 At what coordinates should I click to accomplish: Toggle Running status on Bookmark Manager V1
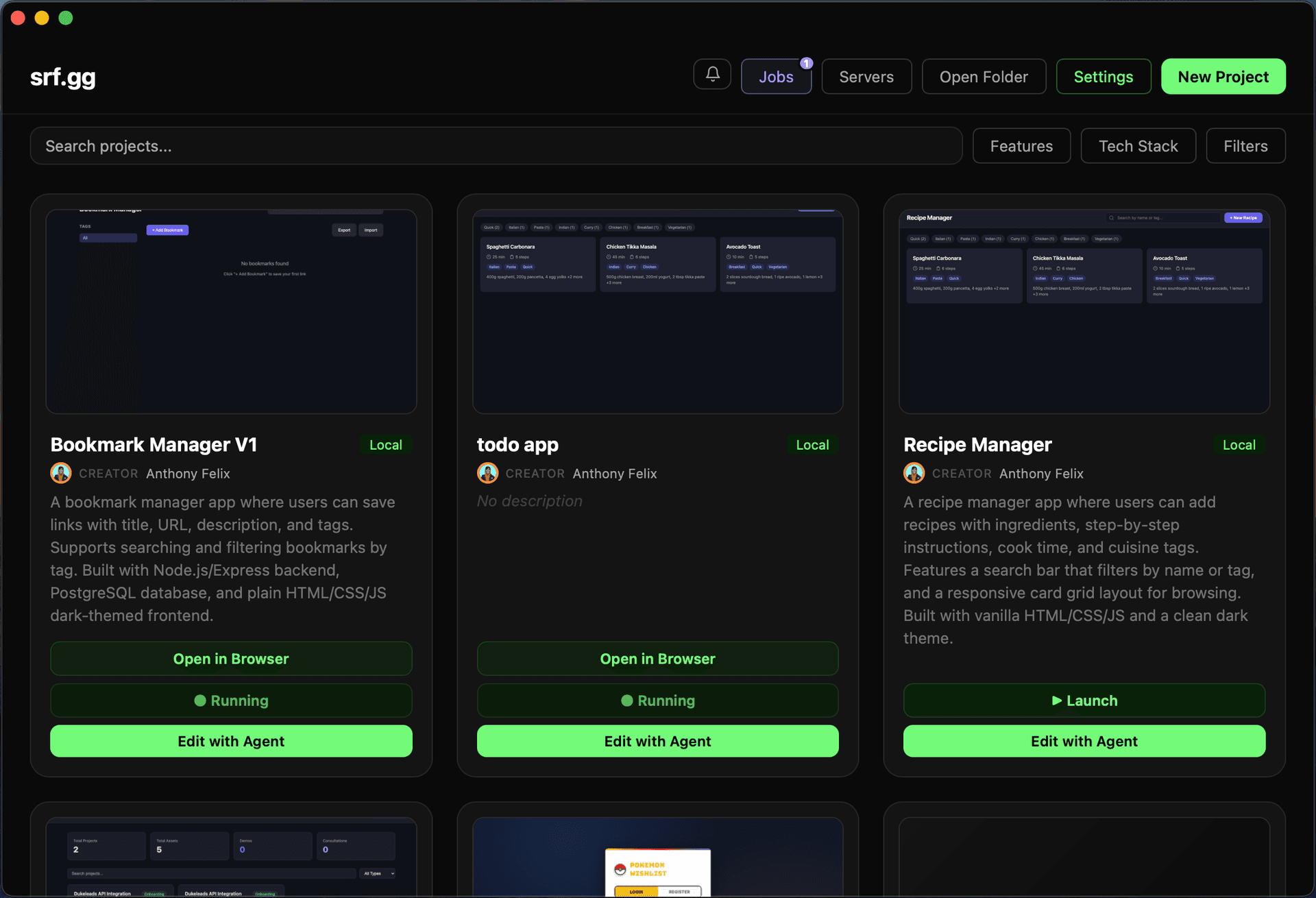point(231,700)
